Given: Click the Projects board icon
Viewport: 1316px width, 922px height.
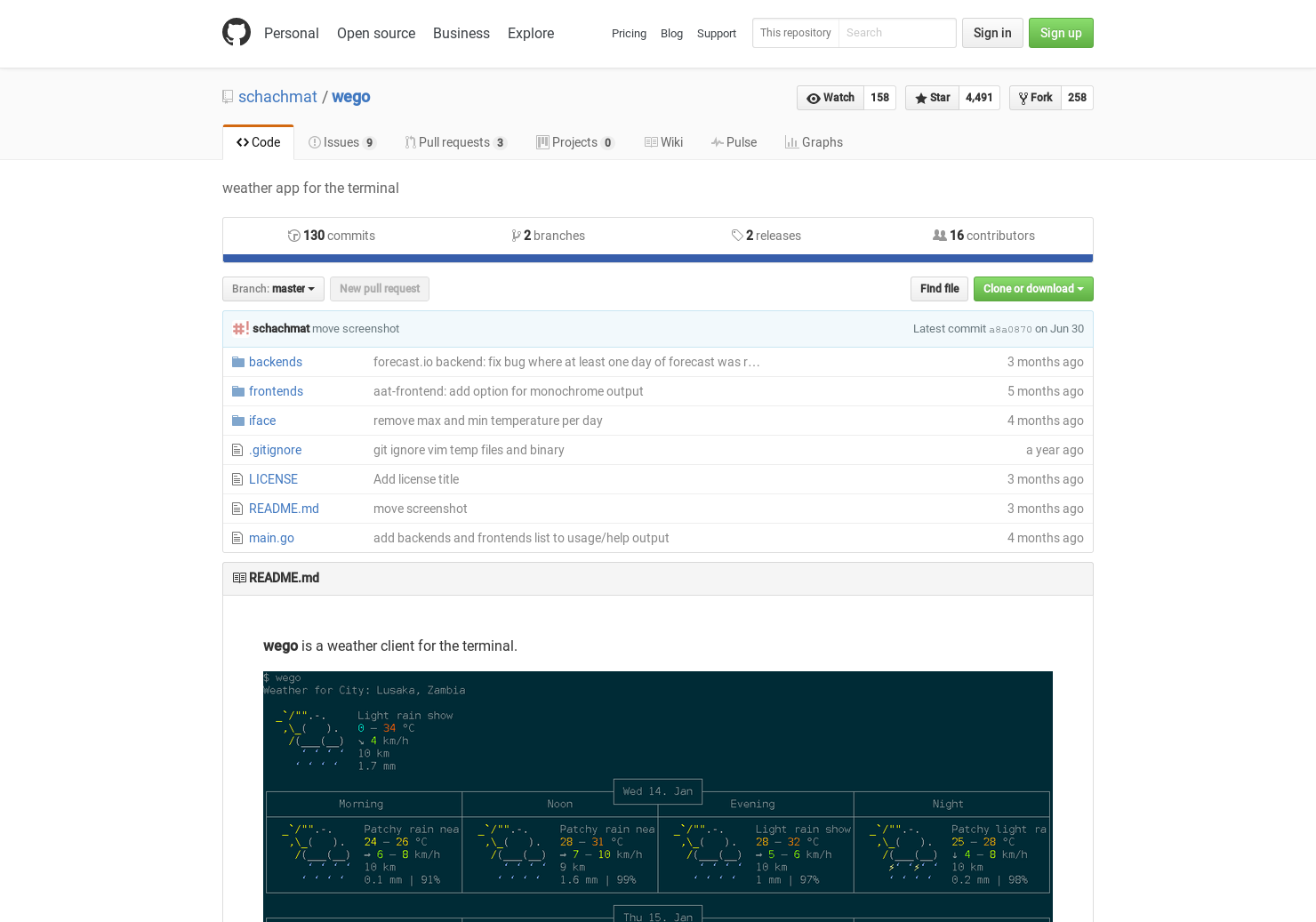Looking at the screenshot, I should (x=542, y=142).
